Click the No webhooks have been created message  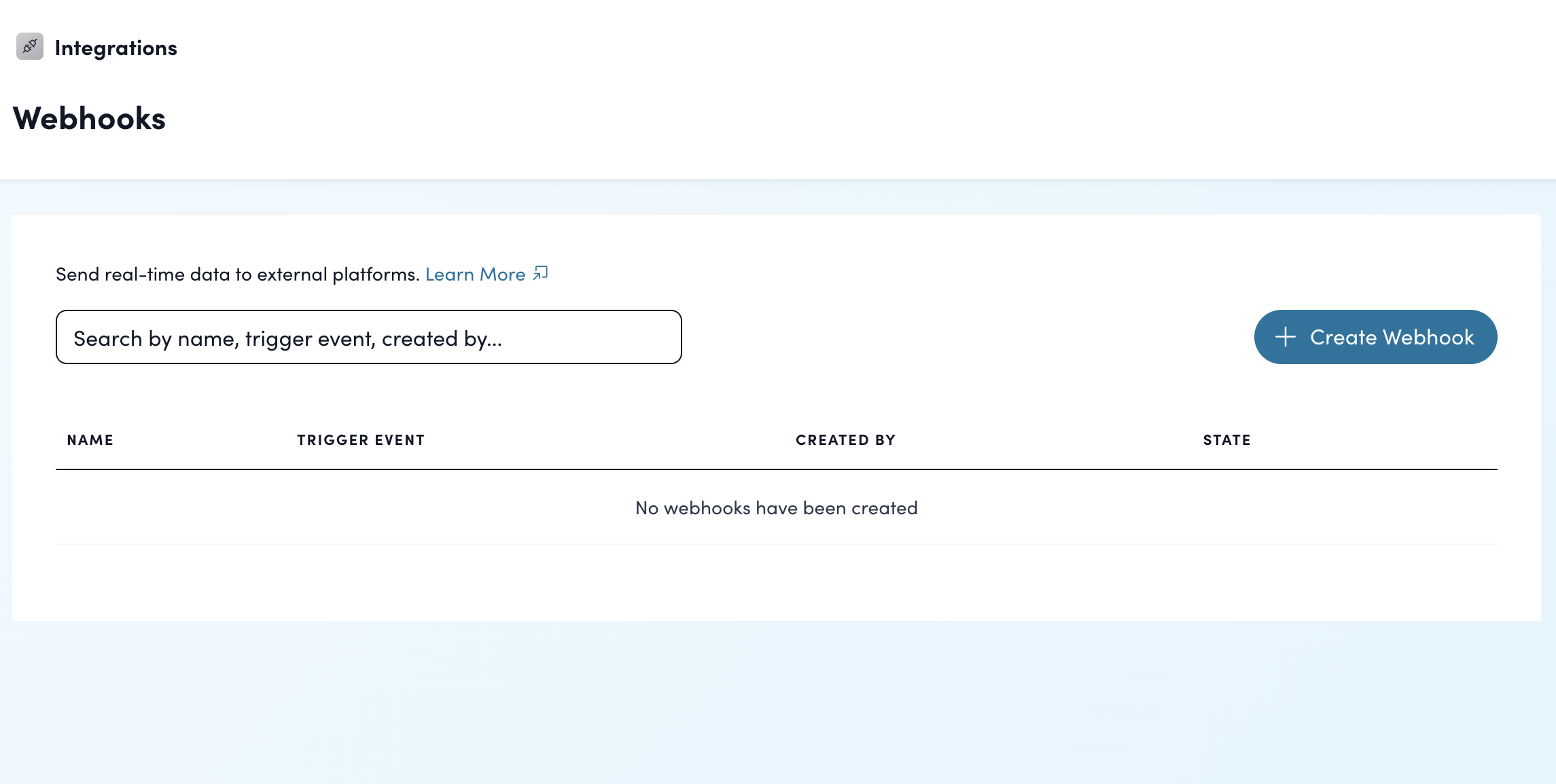click(775, 507)
